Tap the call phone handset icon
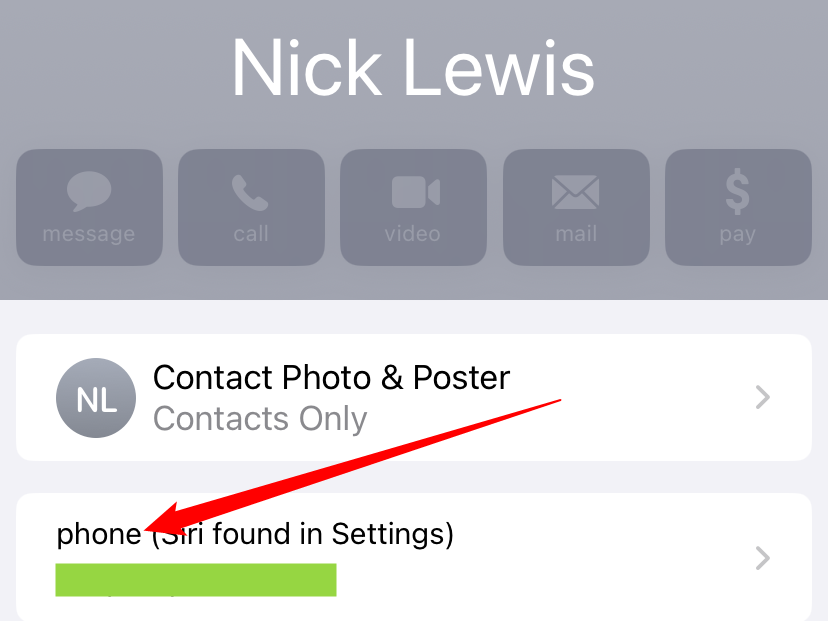 [250, 192]
